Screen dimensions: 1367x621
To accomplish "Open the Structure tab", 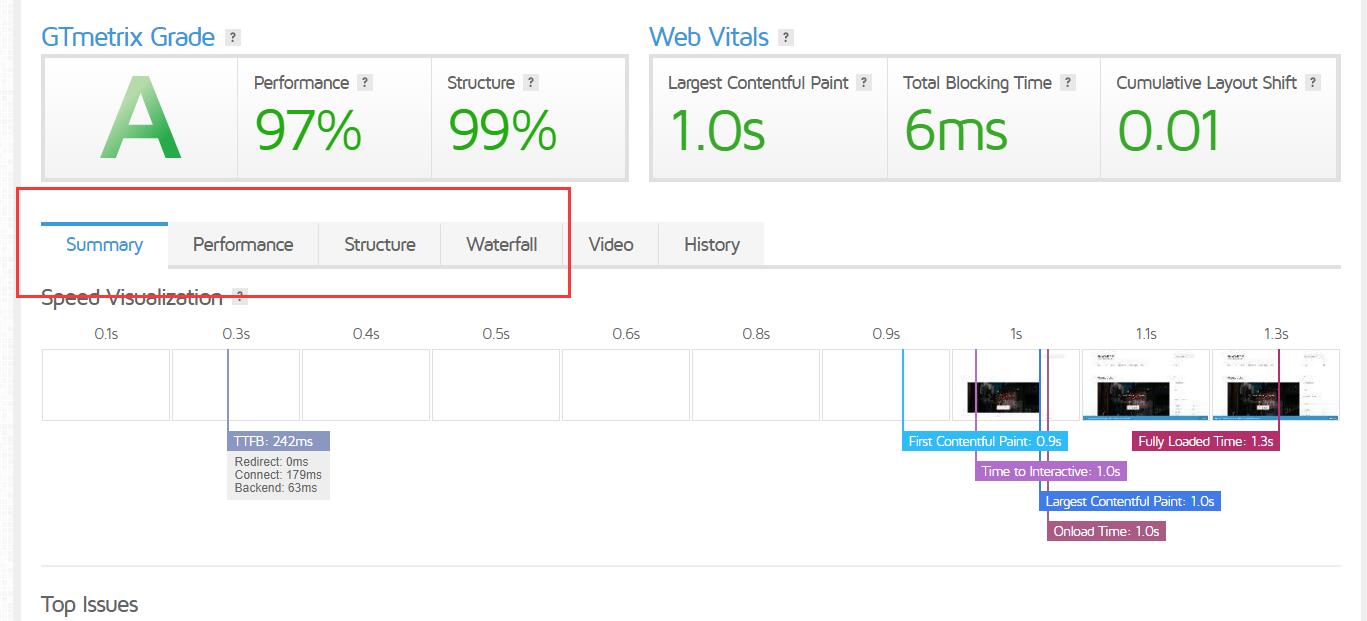I will (380, 245).
